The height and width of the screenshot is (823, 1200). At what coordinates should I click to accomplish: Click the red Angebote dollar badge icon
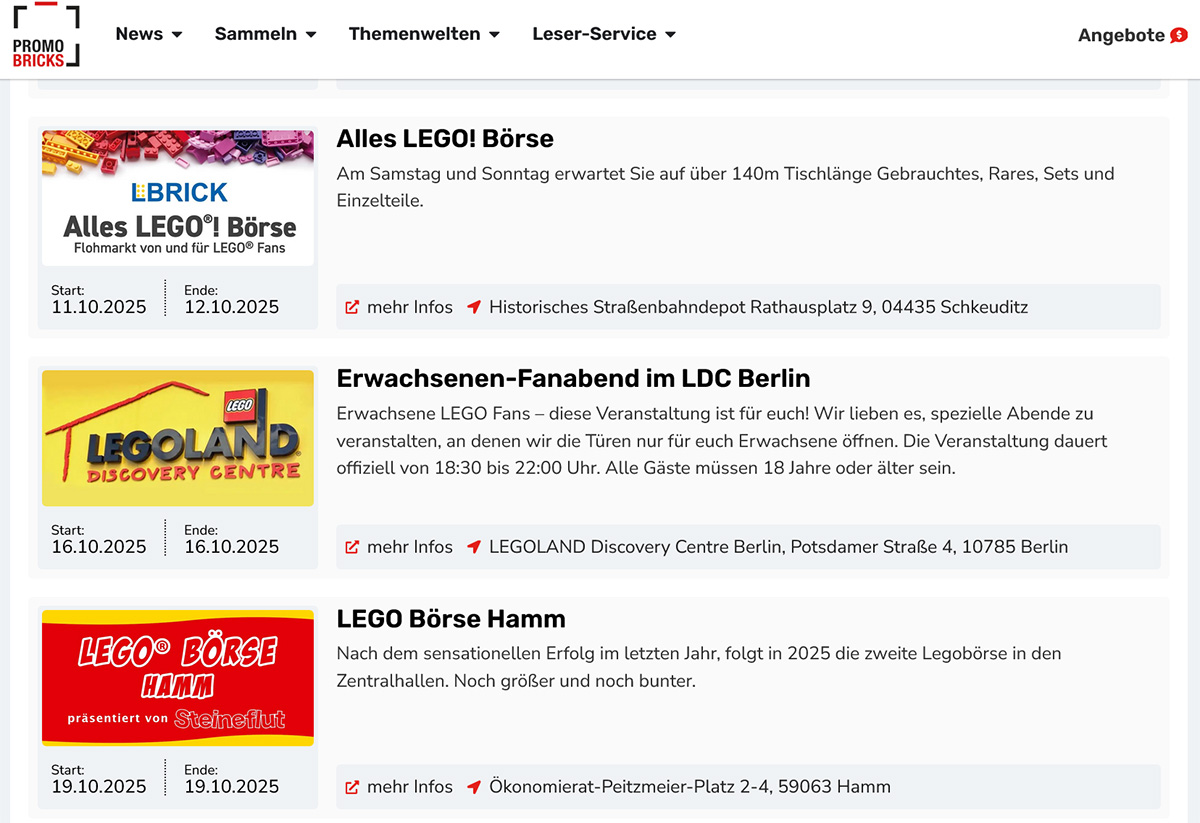pos(1179,35)
